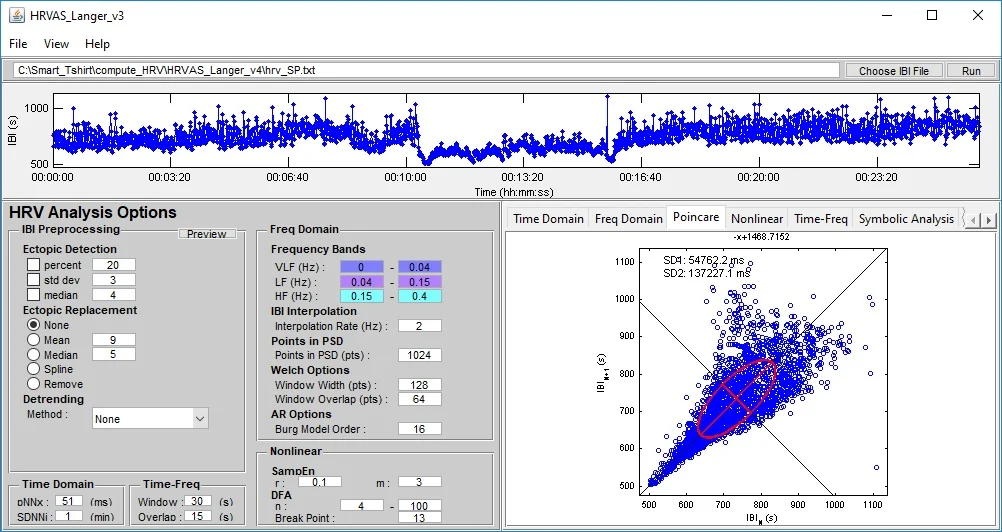Click the percent threshold field showing 20
Viewport: 1002px width, 532px height.
coord(114,265)
